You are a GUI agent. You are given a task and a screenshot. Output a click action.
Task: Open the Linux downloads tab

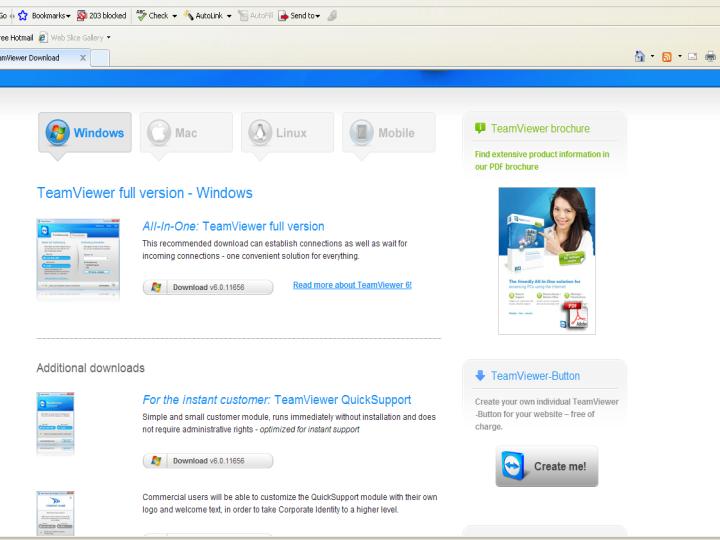(x=287, y=133)
